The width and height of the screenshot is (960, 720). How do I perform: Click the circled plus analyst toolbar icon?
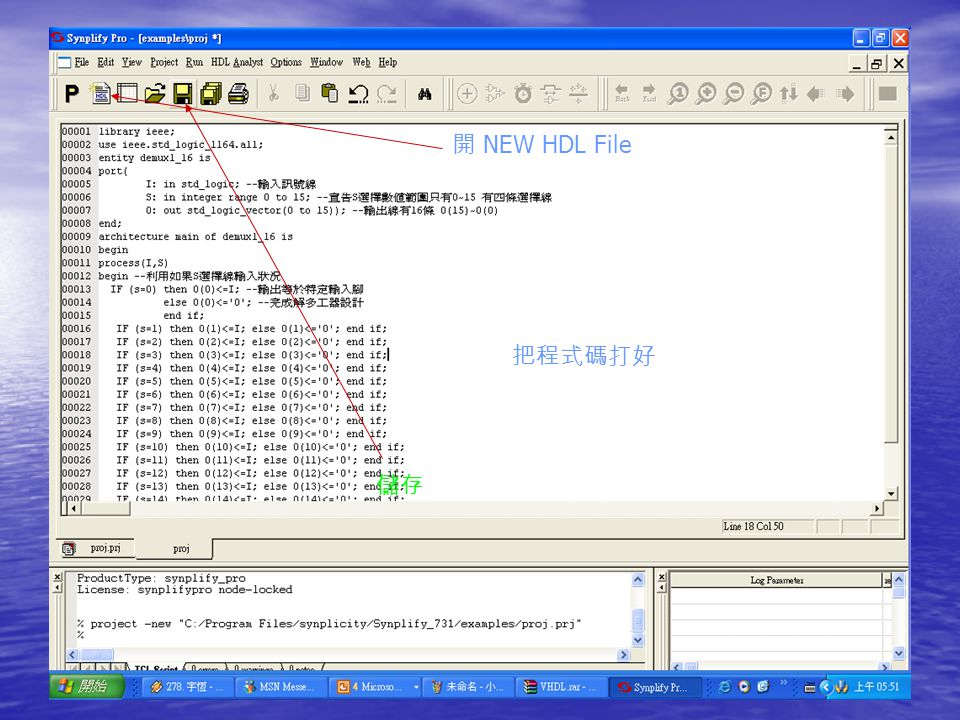(x=467, y=94)
